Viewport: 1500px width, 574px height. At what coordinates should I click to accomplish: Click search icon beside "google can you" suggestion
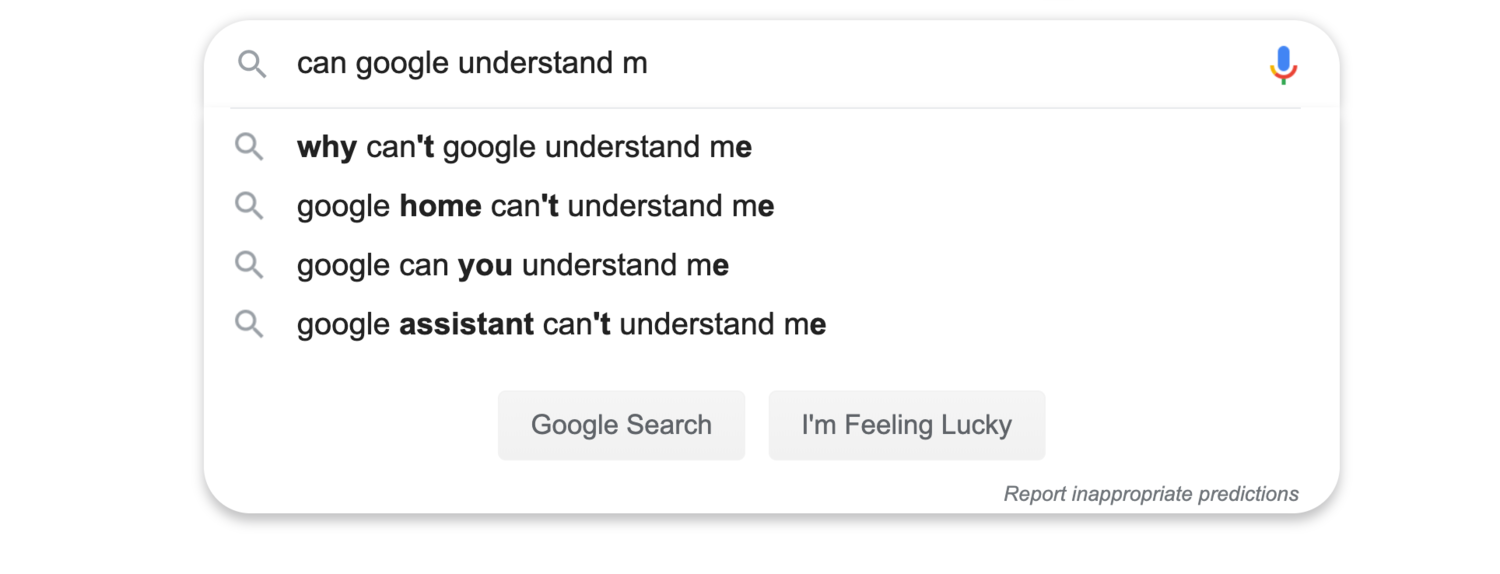tap(249, 265)
